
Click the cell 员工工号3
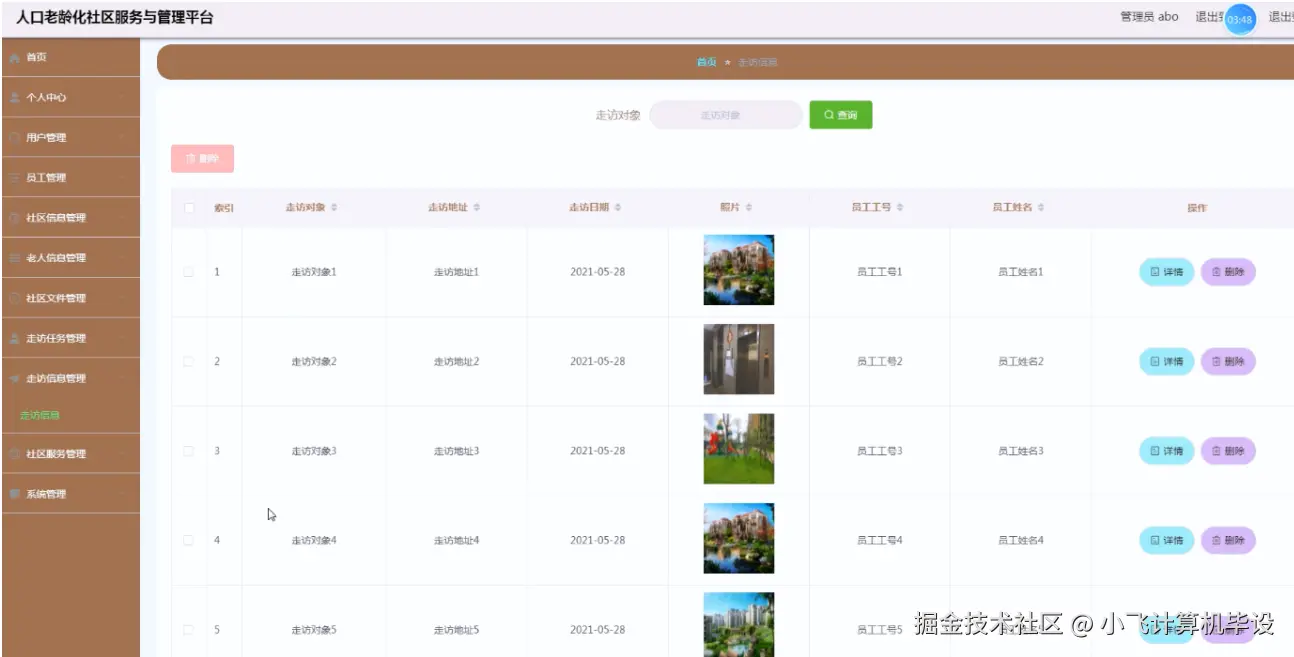(x=879, y=451)
